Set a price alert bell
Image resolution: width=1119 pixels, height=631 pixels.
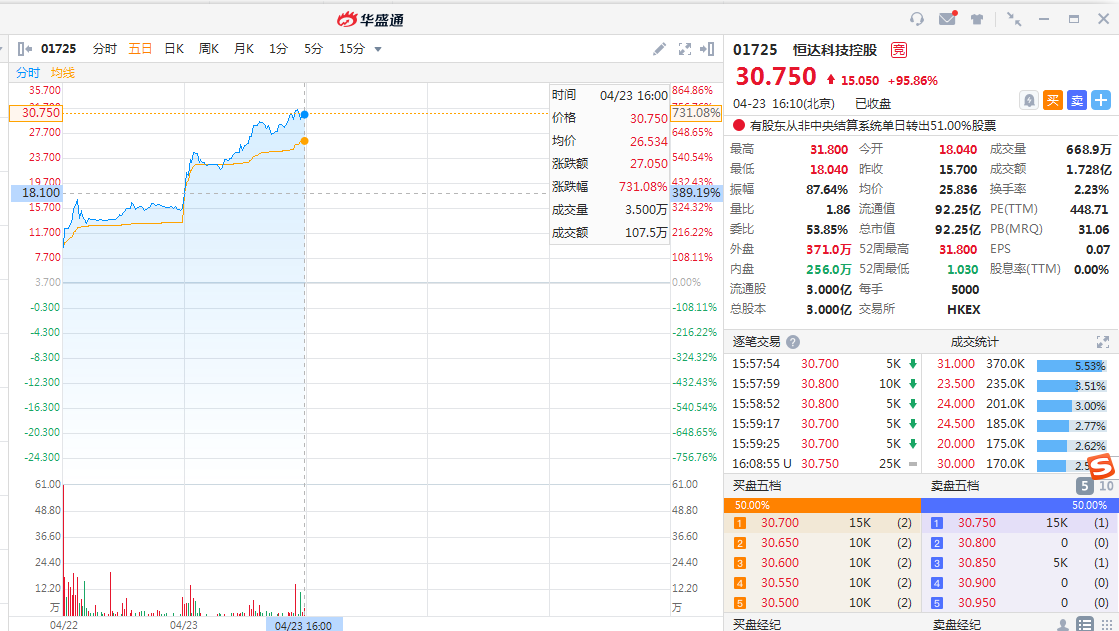1029,101
